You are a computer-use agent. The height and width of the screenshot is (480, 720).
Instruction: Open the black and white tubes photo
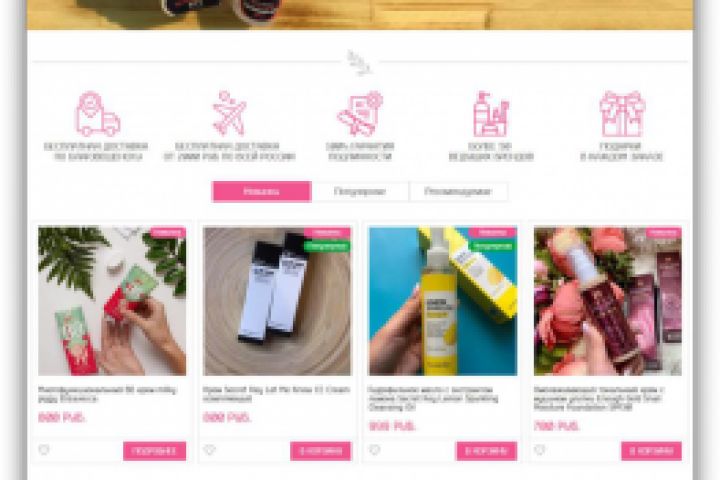click(x=277, y=301)
